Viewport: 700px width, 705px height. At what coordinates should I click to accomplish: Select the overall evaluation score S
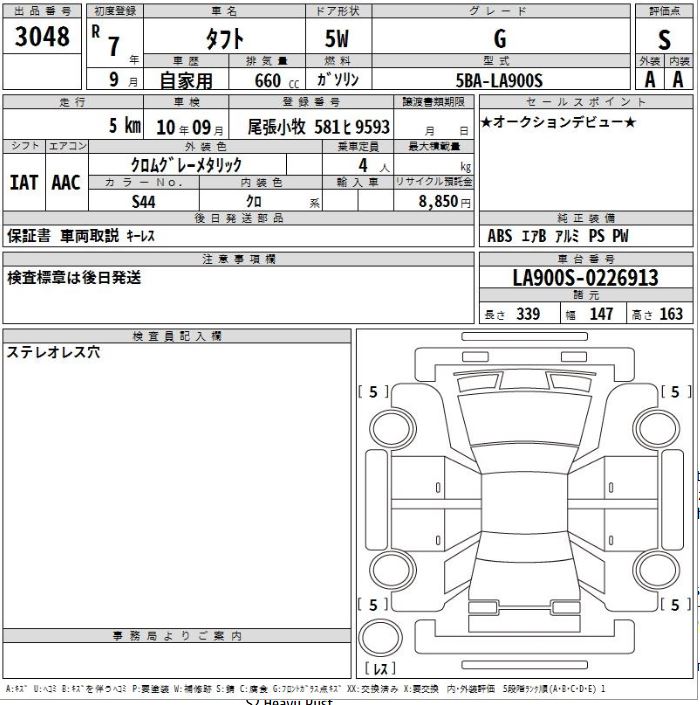[x=664, y=40]
